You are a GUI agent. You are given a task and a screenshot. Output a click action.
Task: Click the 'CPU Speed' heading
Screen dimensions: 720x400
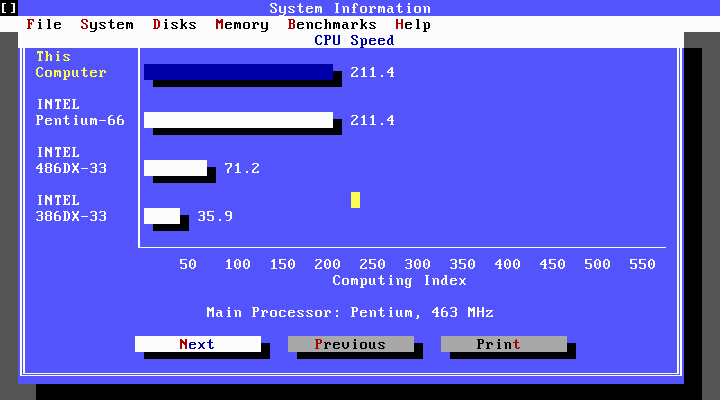[354, 40]
